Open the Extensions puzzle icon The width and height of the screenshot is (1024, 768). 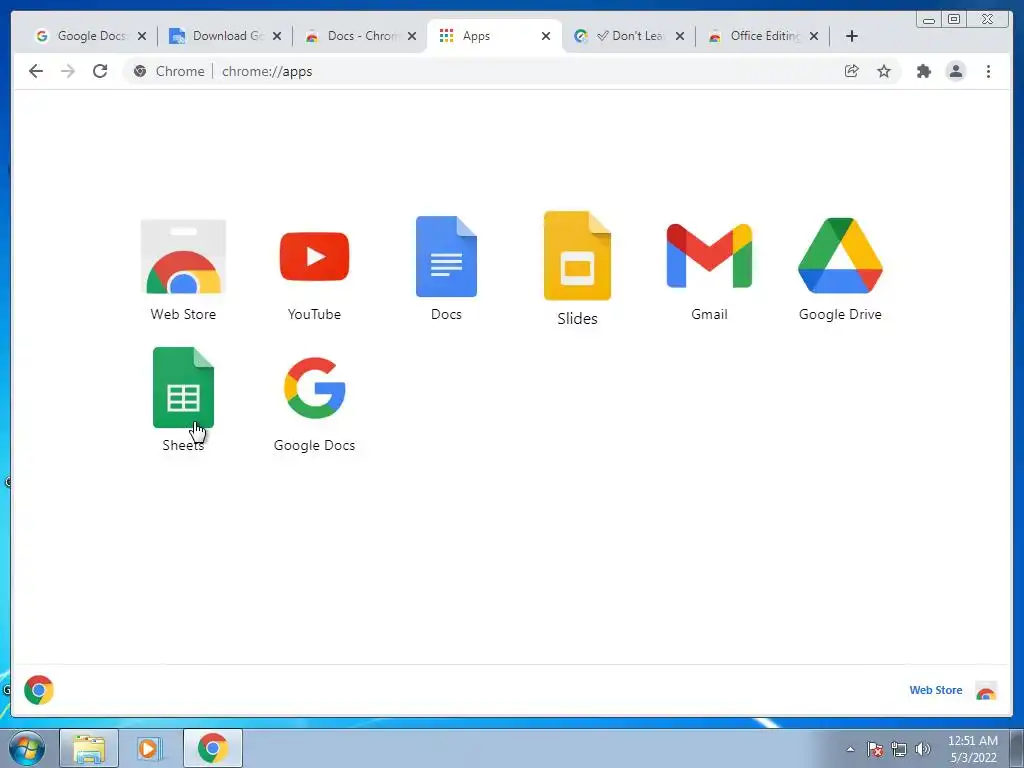coord(923,71)
